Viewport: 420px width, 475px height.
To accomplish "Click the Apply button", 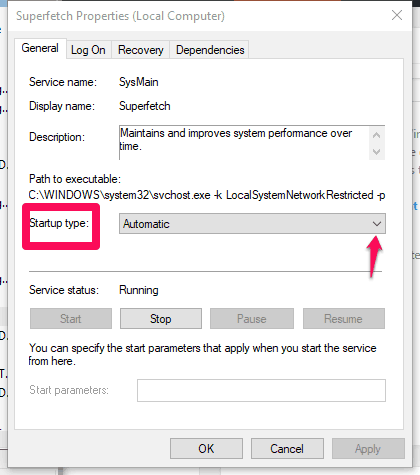I will [368, 449].
